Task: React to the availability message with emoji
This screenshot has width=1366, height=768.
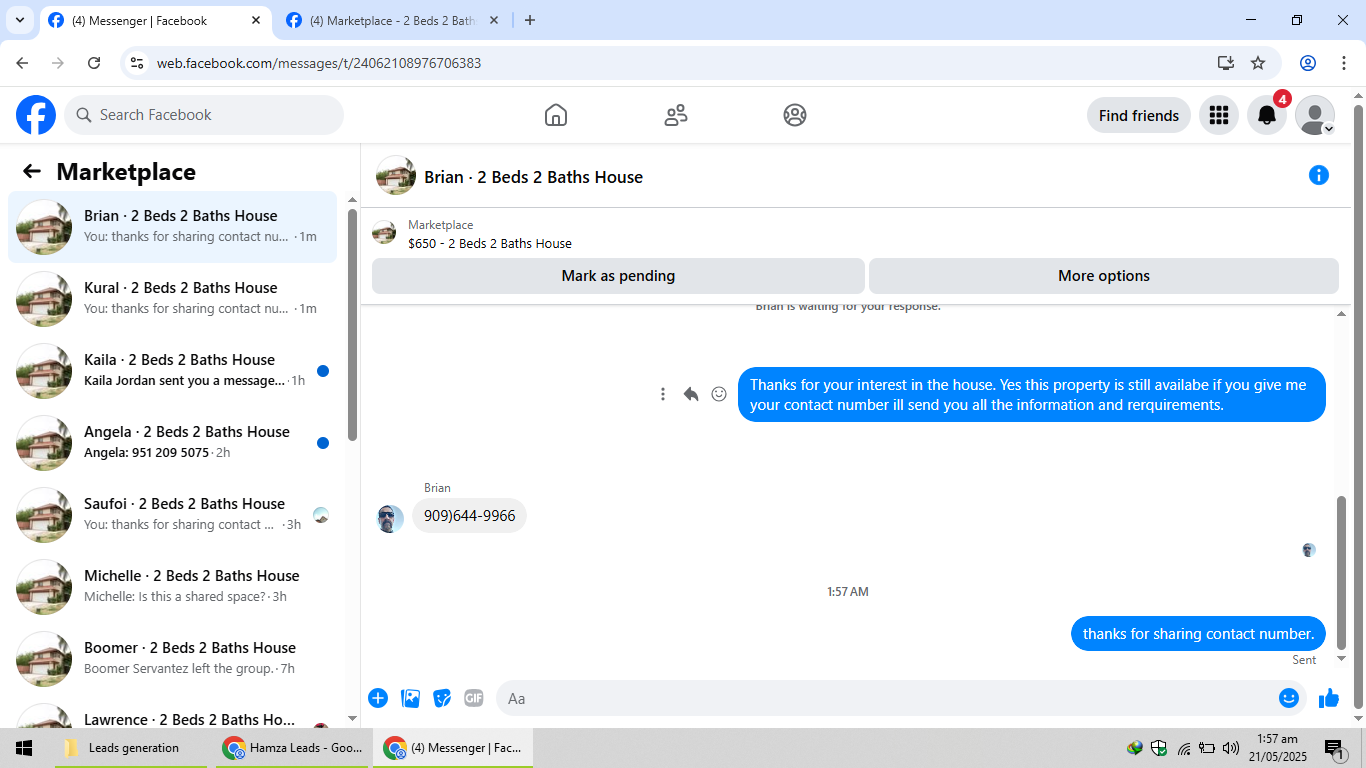Action: tap(719, 394)
